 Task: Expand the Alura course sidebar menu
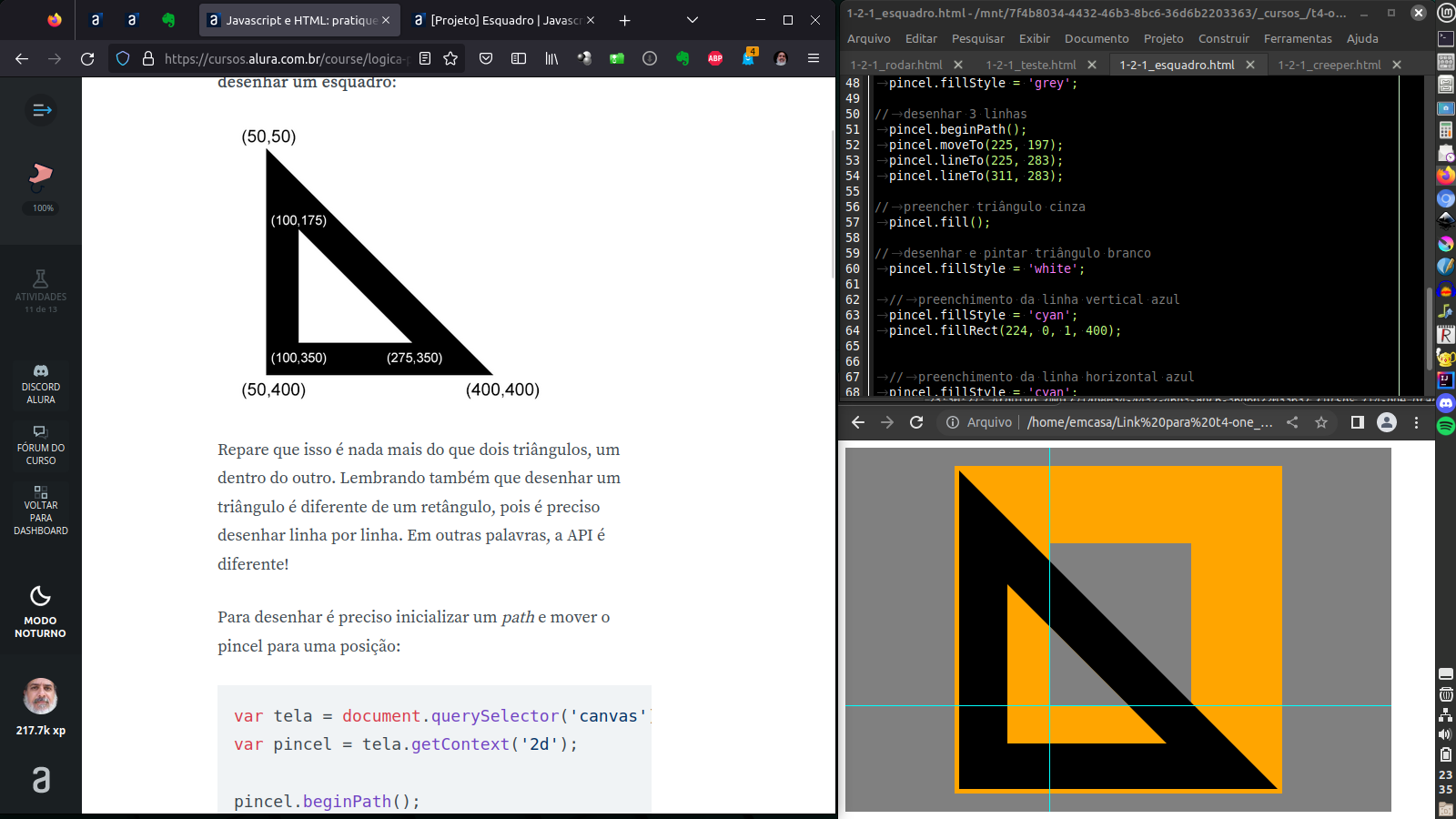click(x=41, y=110)
